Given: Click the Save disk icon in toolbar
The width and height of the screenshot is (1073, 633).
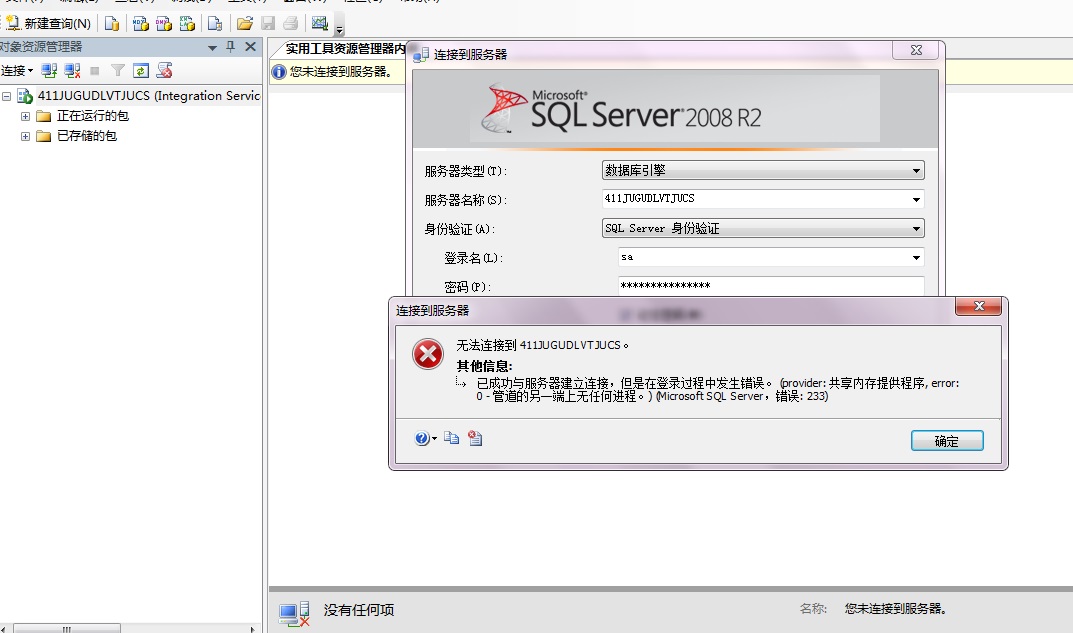Looking at the screenshot, I should click(x=268, y=23).
